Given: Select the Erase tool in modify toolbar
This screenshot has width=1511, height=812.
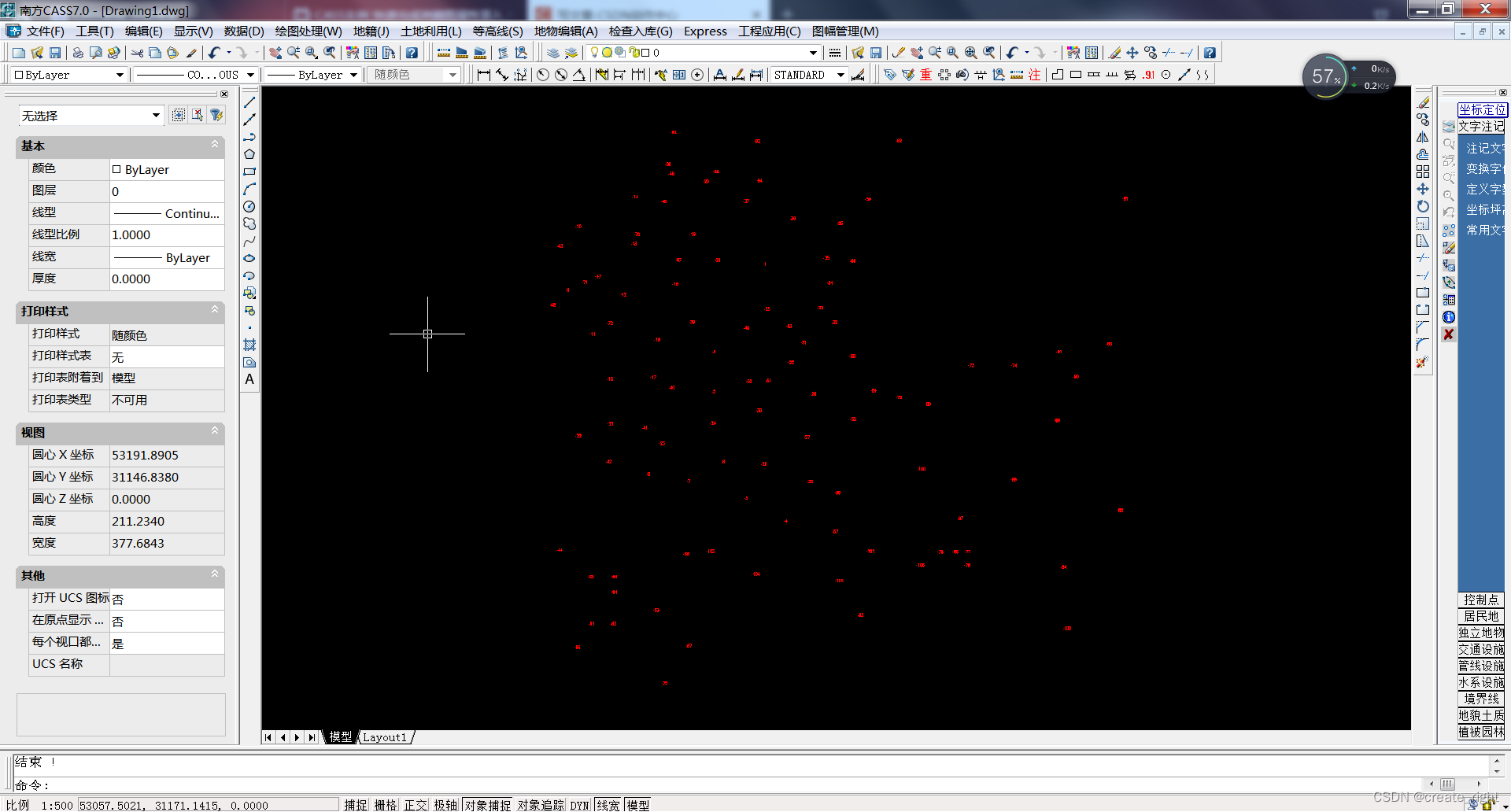Looking at the screenshot, I should tap(1423, 102).
